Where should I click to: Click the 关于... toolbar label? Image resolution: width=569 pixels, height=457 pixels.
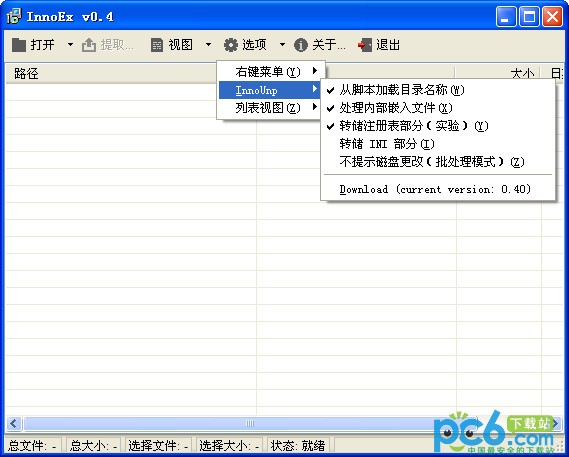(x=329, y=45)
